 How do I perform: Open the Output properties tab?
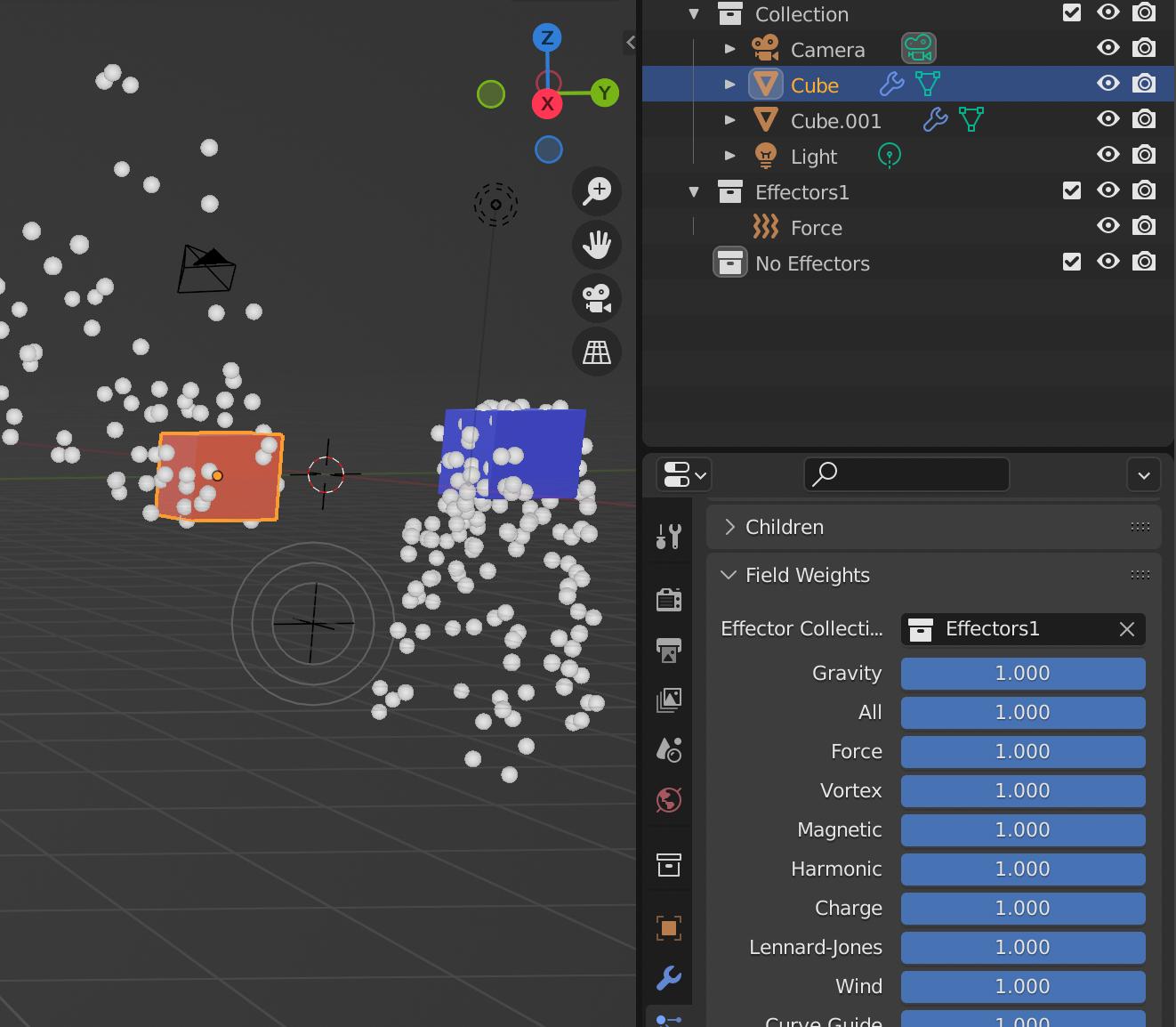(x=669, y=650)
